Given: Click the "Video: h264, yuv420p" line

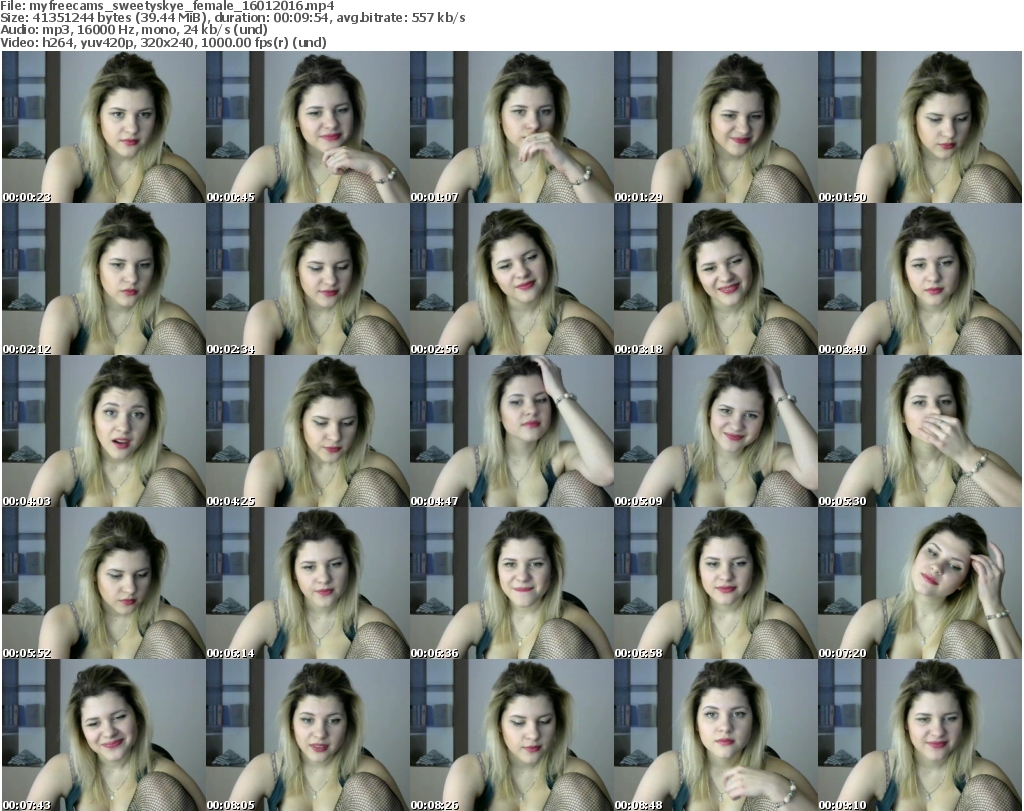Looking at the screenshot, I should pos(163,42).
